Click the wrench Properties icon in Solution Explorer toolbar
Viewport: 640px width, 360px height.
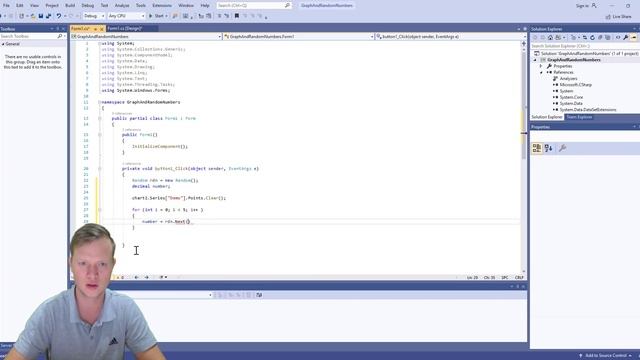pos(626,38)
